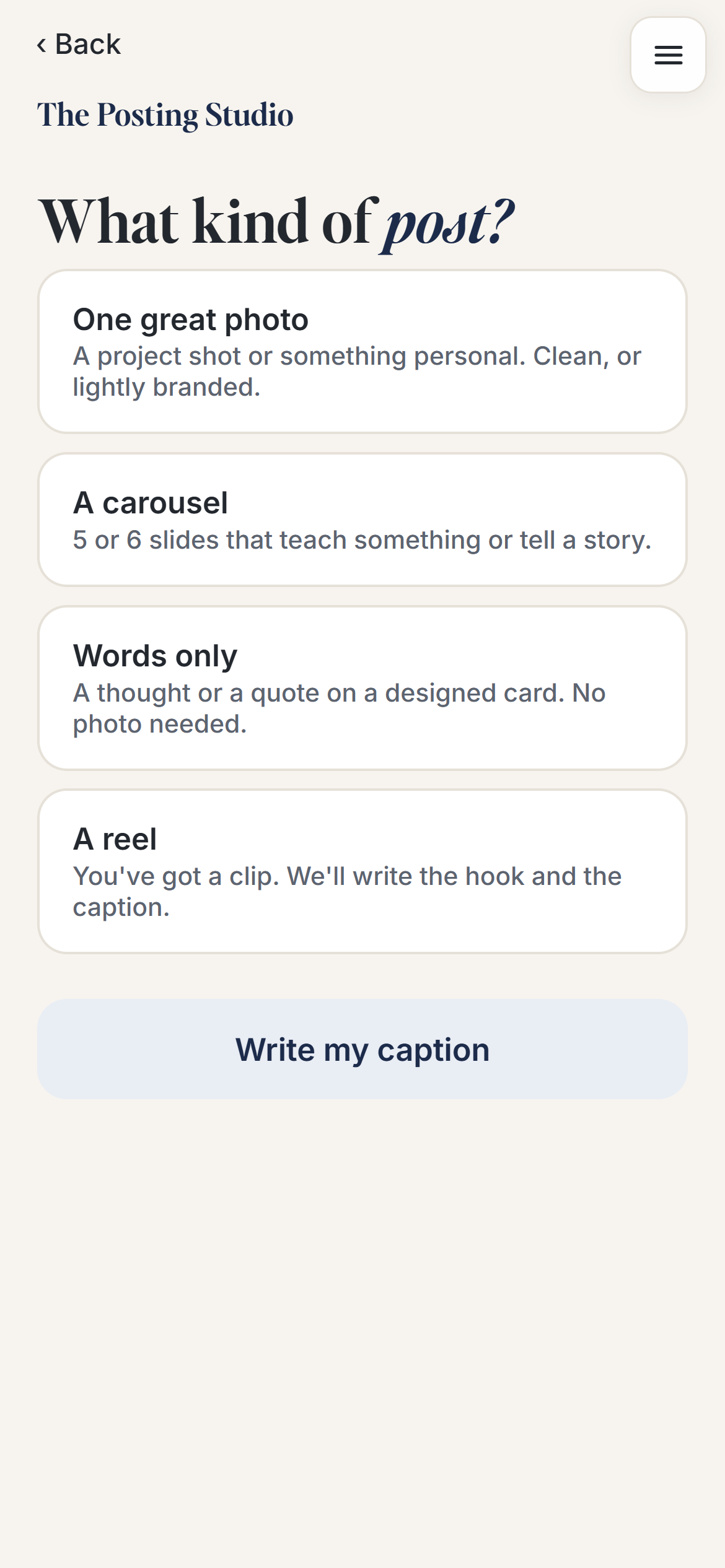The width and height of the screenshot is (725, 1568).
Task: Click the italic word 'post?' in heading
Action: pos(447,224)
